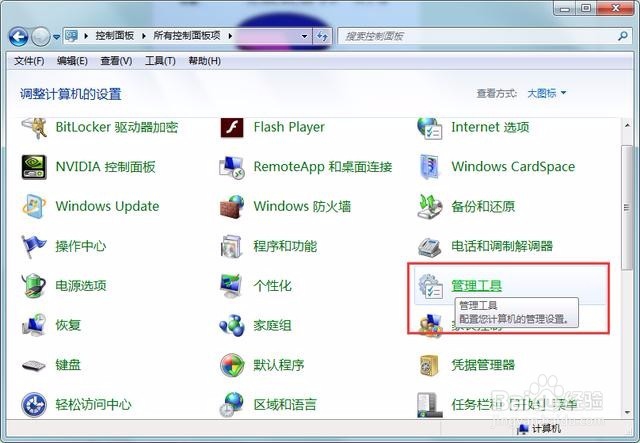Open the 帮助(H) menu
Screen dimensions: 640x443
click(204, 61)
